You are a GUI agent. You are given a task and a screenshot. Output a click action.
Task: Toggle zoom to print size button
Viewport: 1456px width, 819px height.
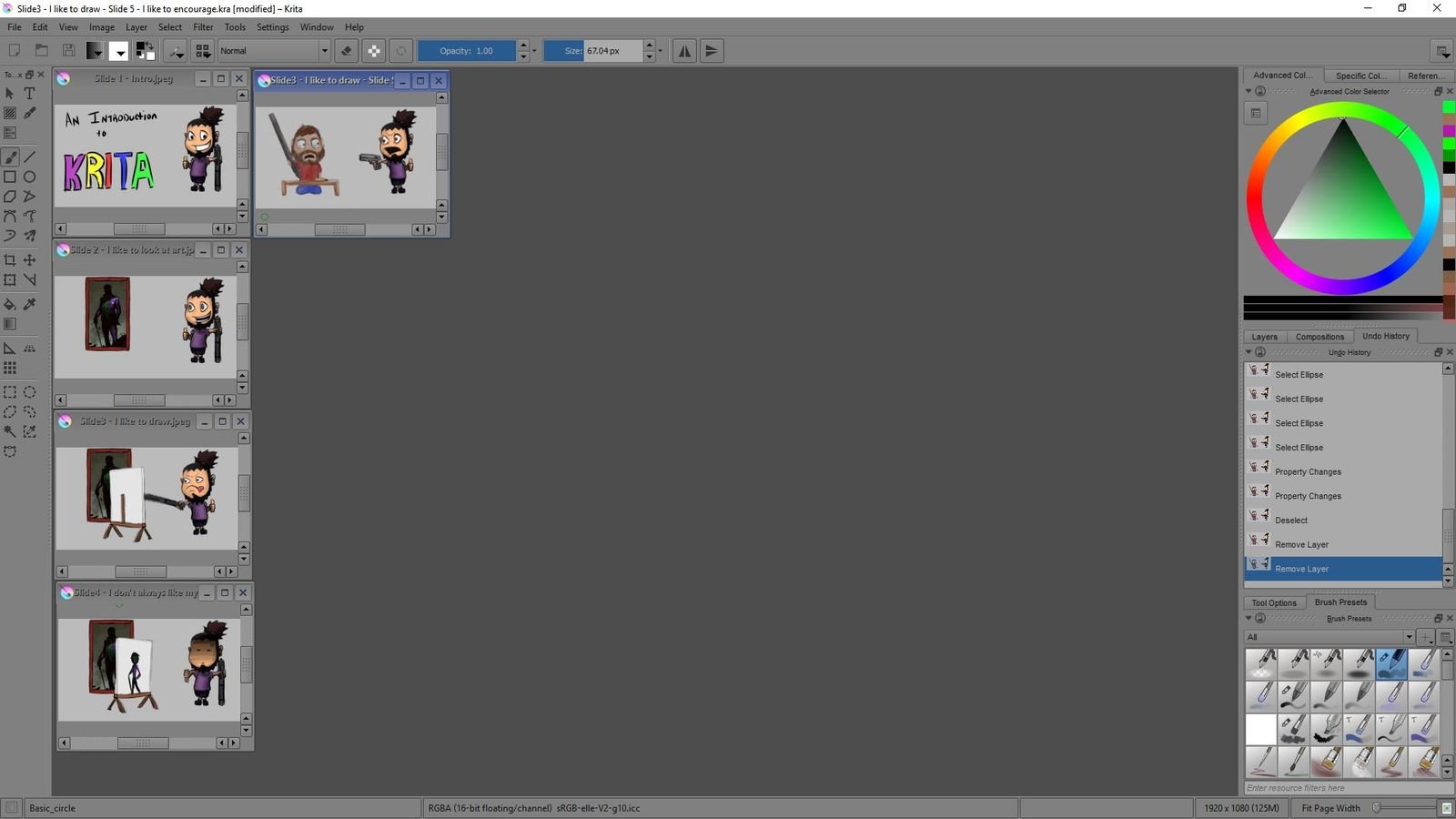coord(1446,808)
